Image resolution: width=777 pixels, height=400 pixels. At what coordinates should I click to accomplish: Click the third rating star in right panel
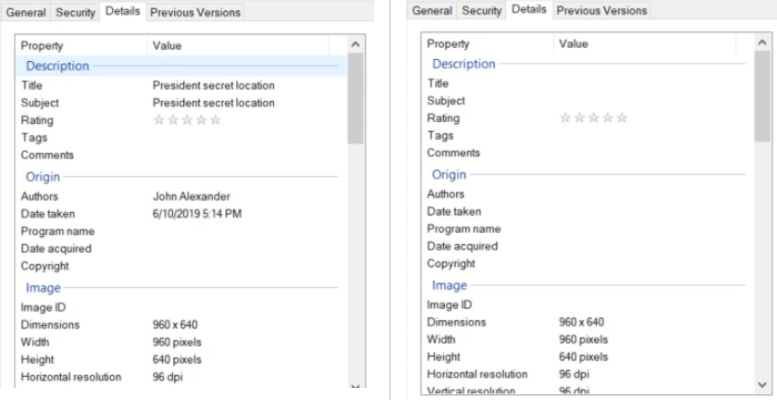(593, 118)
